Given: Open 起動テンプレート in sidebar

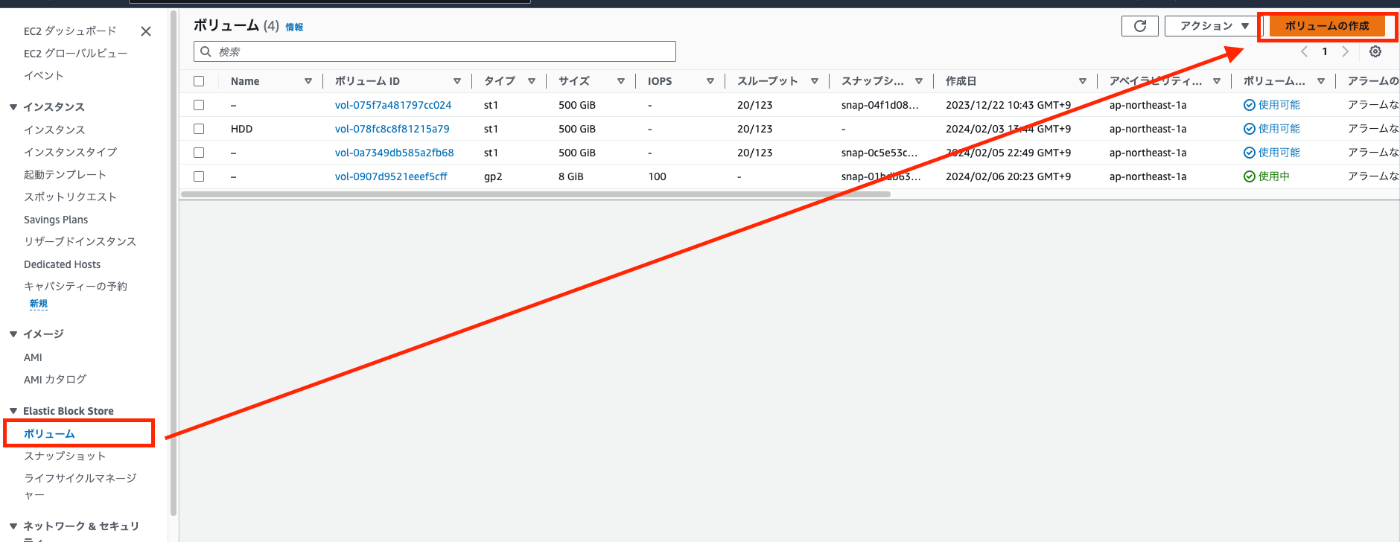Looking at the screenshot, I should coord(65,174).
